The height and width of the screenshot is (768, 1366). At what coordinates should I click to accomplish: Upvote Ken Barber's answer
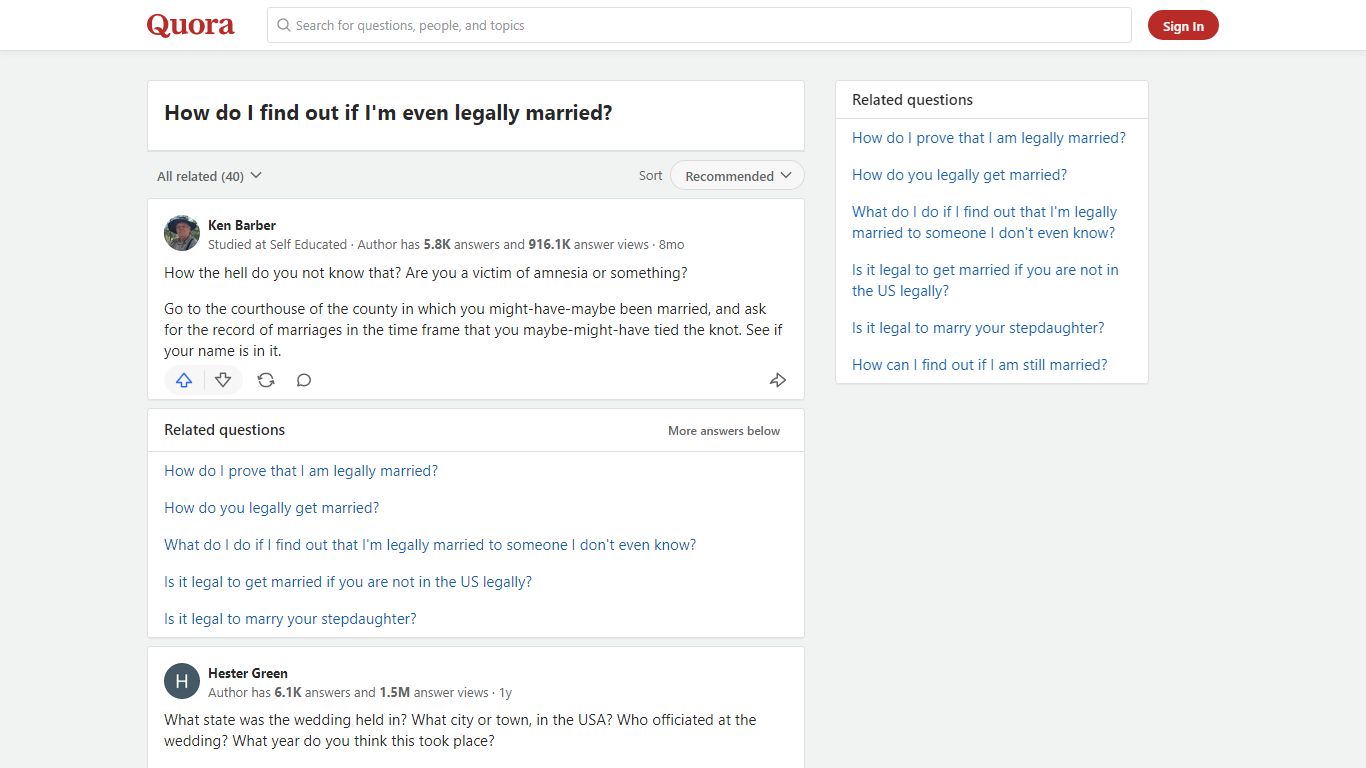[184, 380]
